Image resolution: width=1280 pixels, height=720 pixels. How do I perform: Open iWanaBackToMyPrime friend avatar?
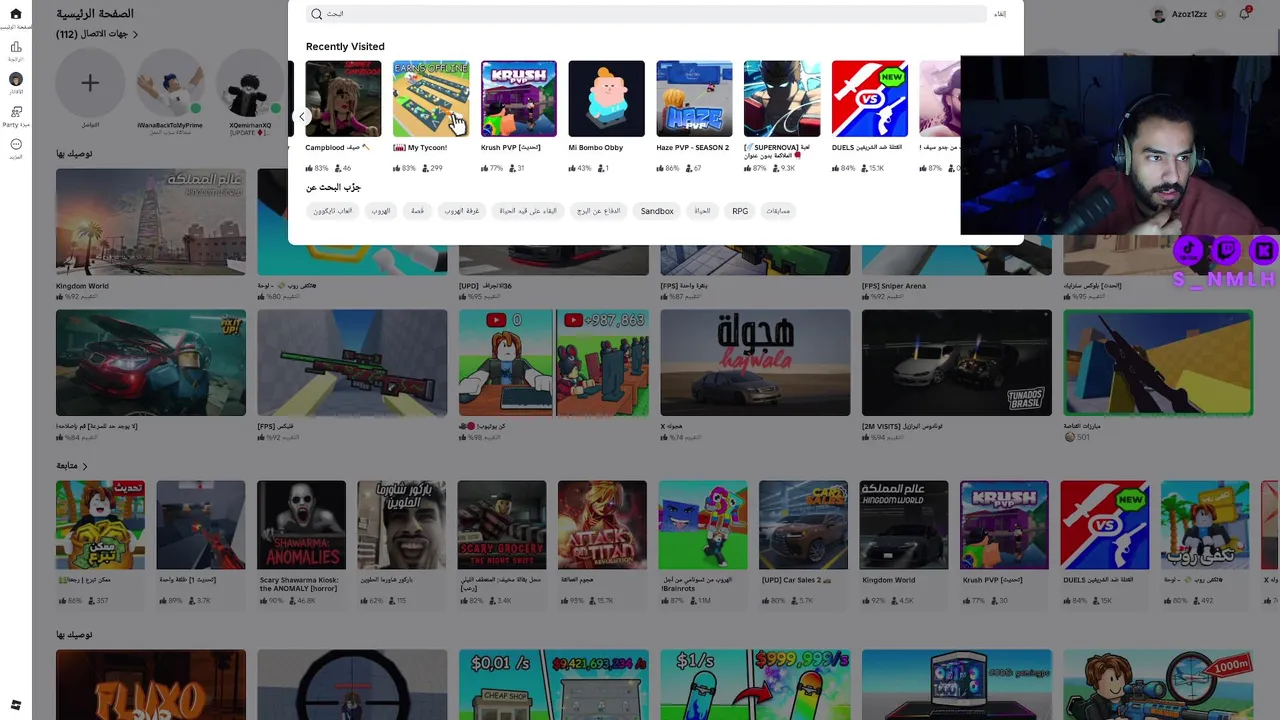(x=170, y=83)
